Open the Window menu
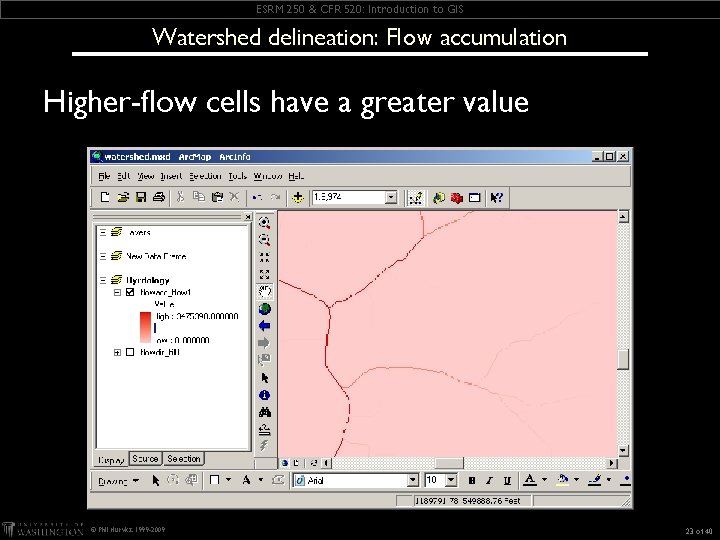Viewport: 720px width, 540px height. click(x=268, y=176)
